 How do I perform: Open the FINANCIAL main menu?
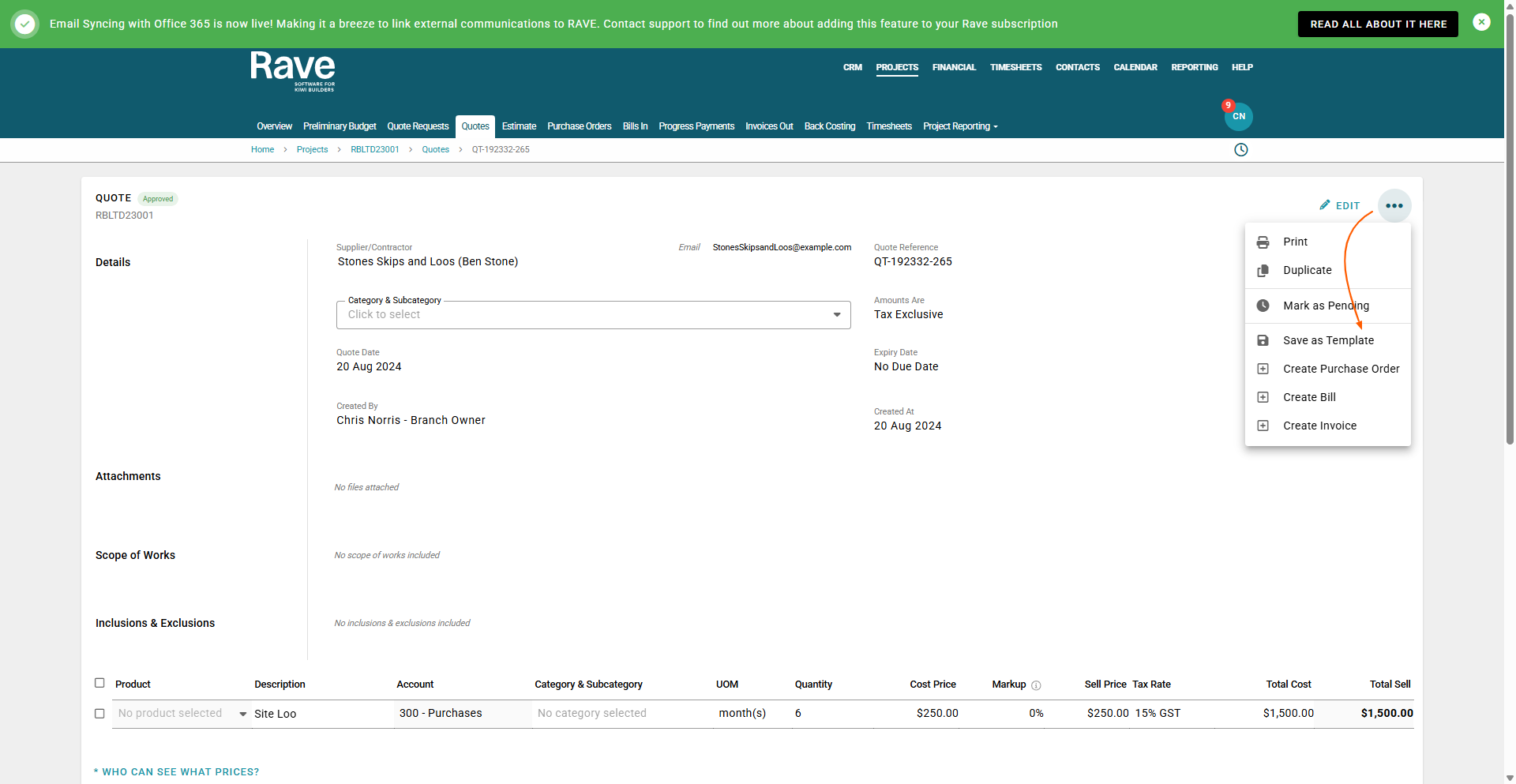pyautogui.click(x=954, y=68)
